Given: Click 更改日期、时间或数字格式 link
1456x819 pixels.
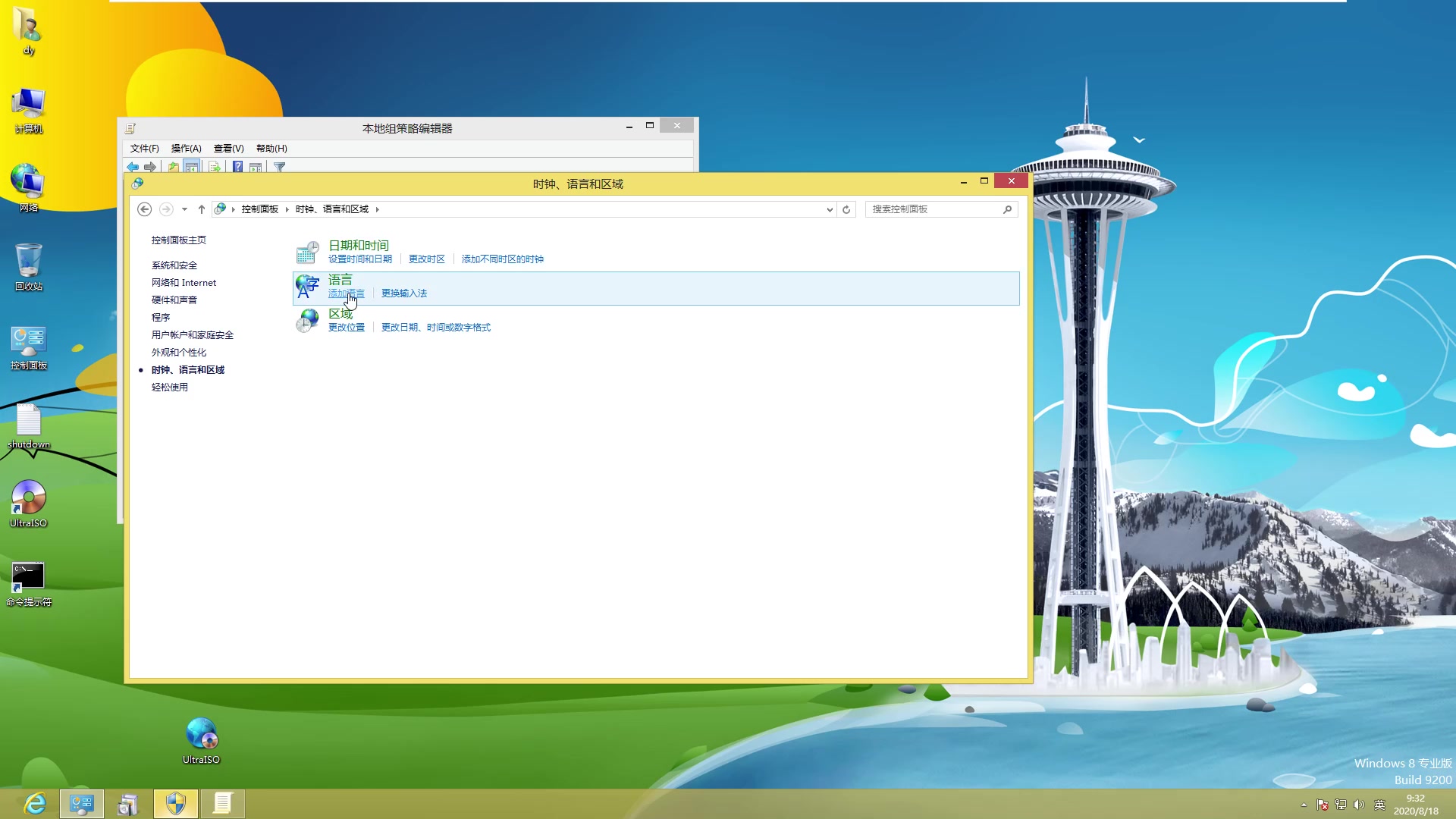Looking at the screenshot, I should coord(436,328).
